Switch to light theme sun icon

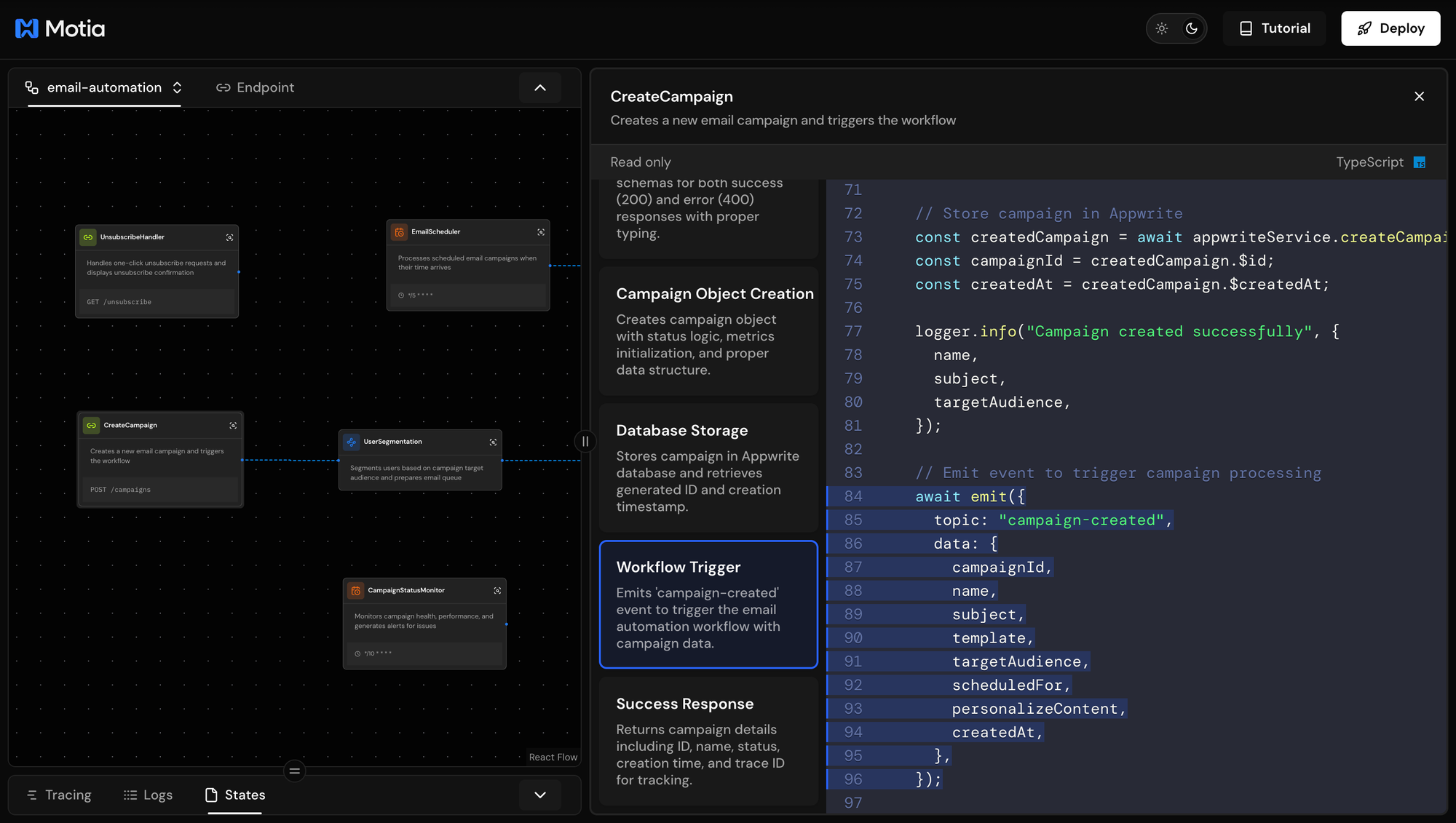point(1162,28)
